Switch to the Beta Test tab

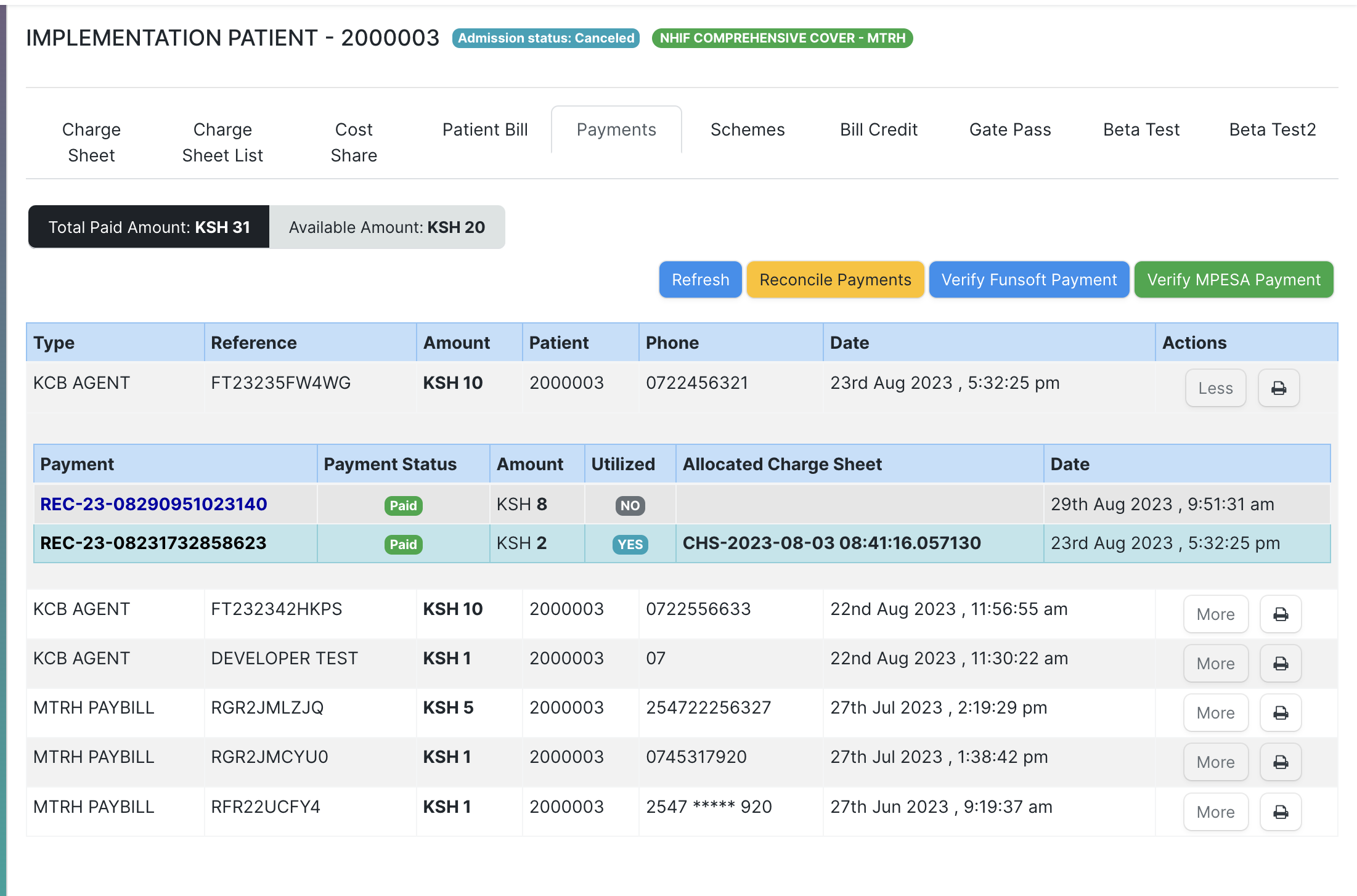(1141, 129)
